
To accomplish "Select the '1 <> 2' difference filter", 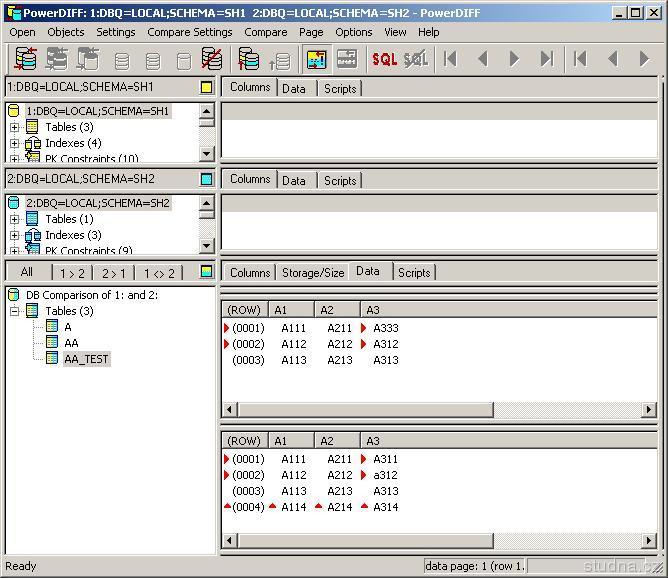I will (x=159, y=273).
